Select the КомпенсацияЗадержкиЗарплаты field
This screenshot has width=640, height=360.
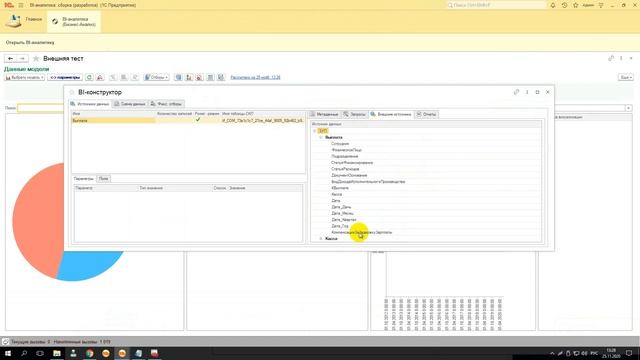tap(362, 232)
